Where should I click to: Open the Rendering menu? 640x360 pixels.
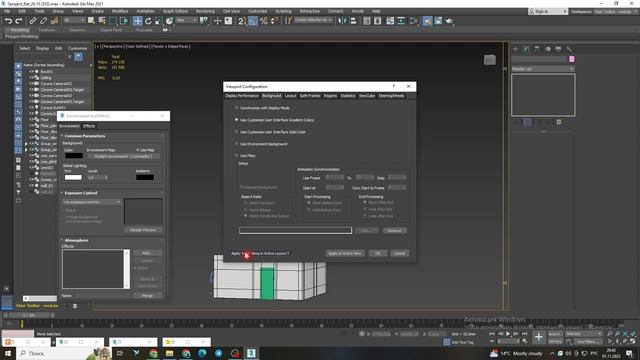pos(205,11)
